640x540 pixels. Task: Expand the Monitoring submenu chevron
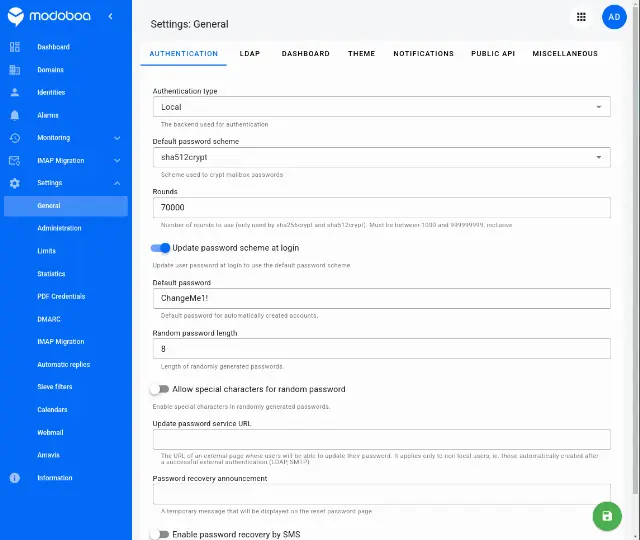pos(117,138)
